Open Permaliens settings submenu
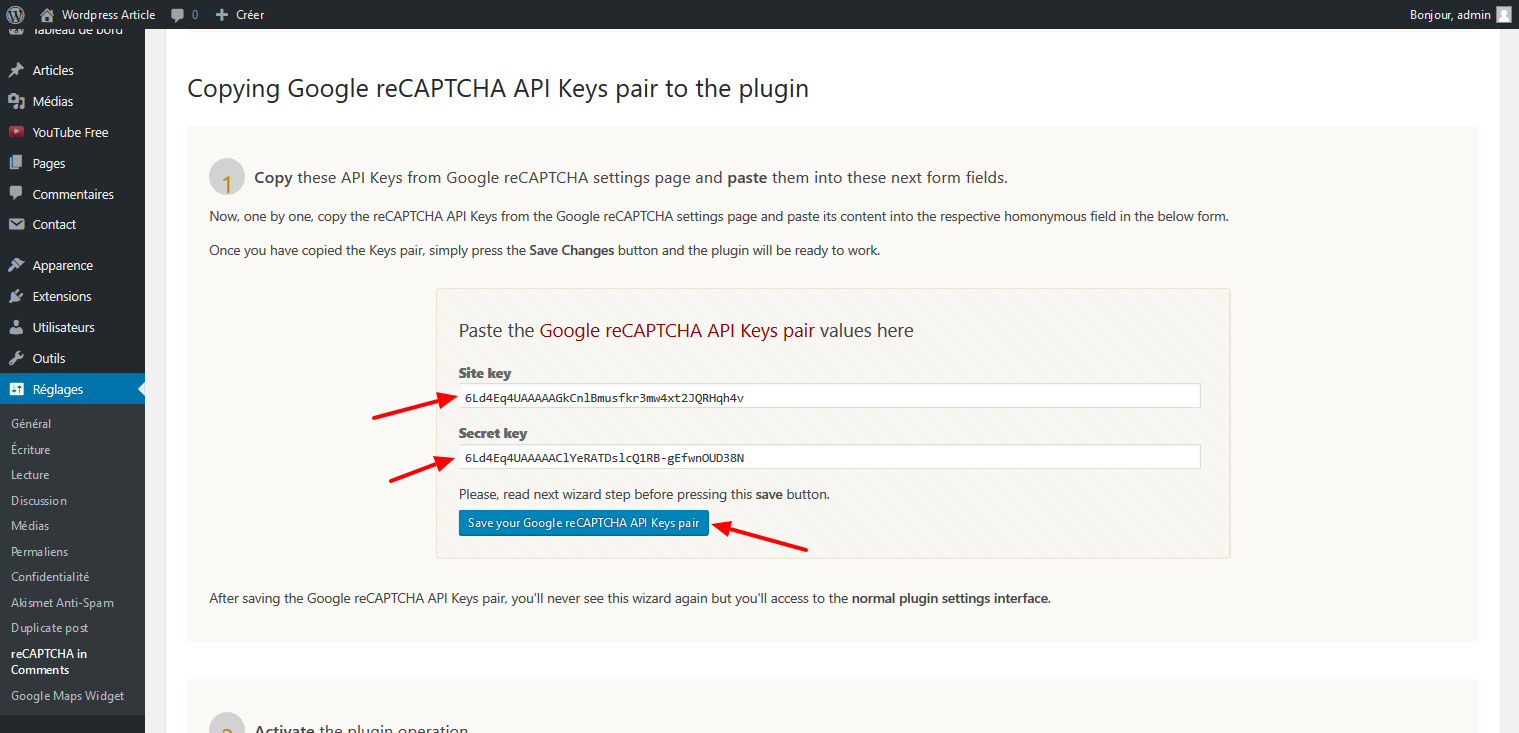 pos(40,552)
